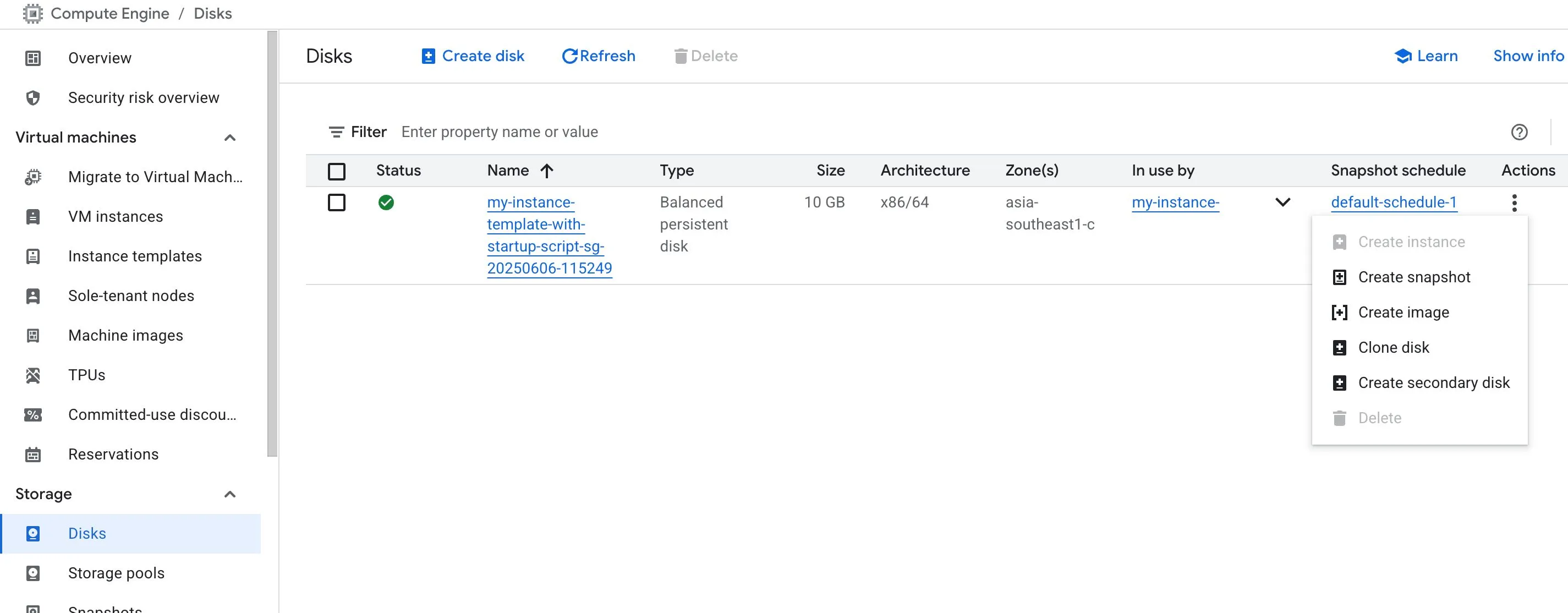
Task: Click the Name column sort arrow
Action: tap(547, 171)
